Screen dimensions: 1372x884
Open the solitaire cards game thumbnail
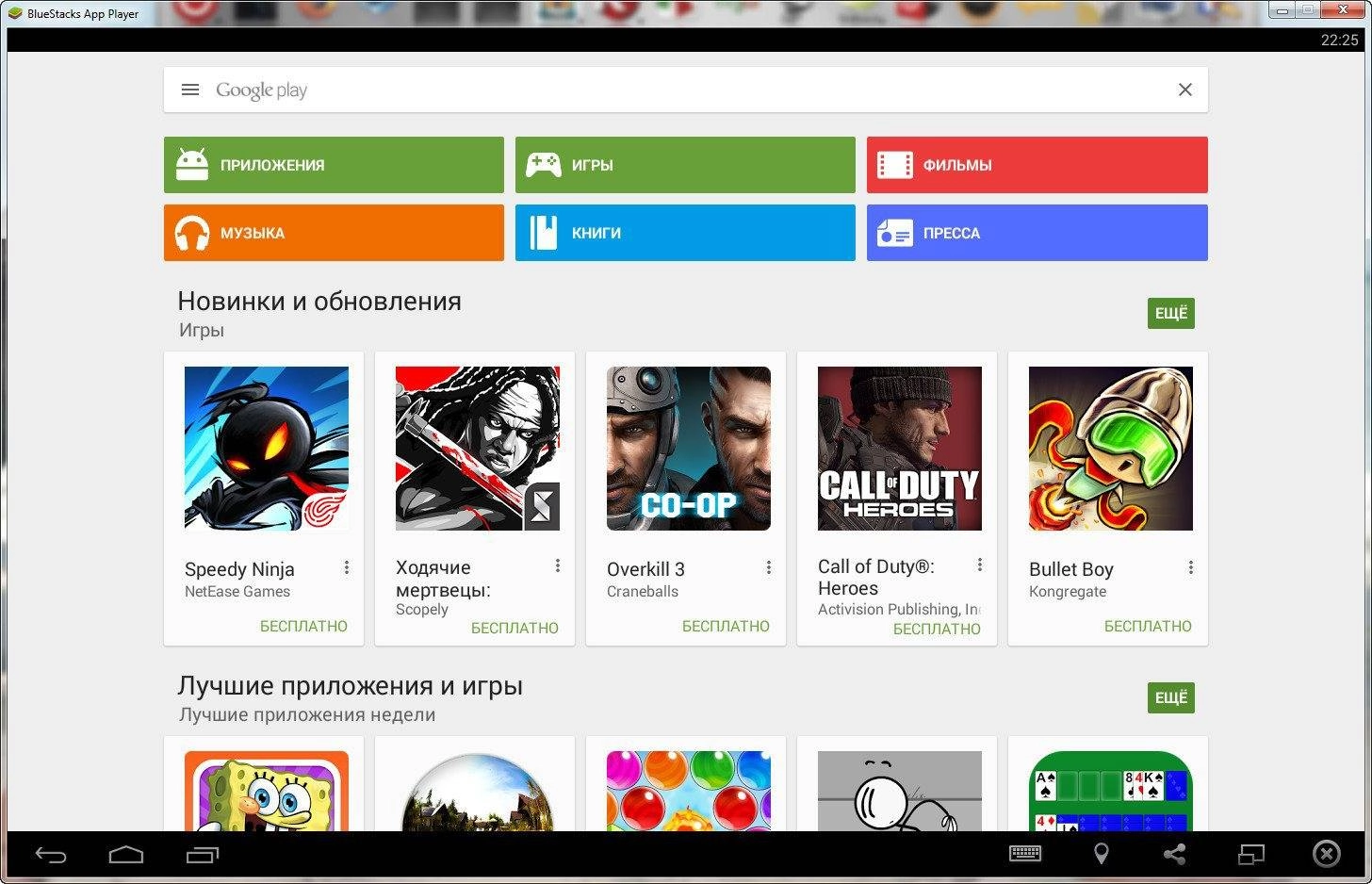coord(1111,791)
